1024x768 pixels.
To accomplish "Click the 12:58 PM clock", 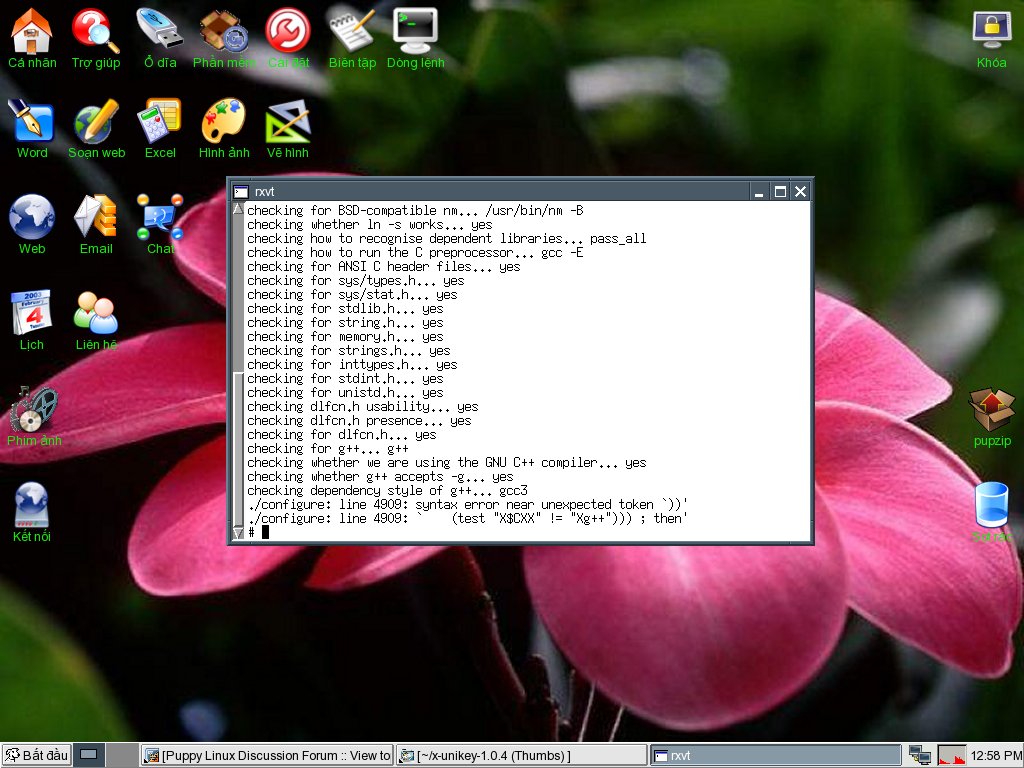I will [995, 756].
